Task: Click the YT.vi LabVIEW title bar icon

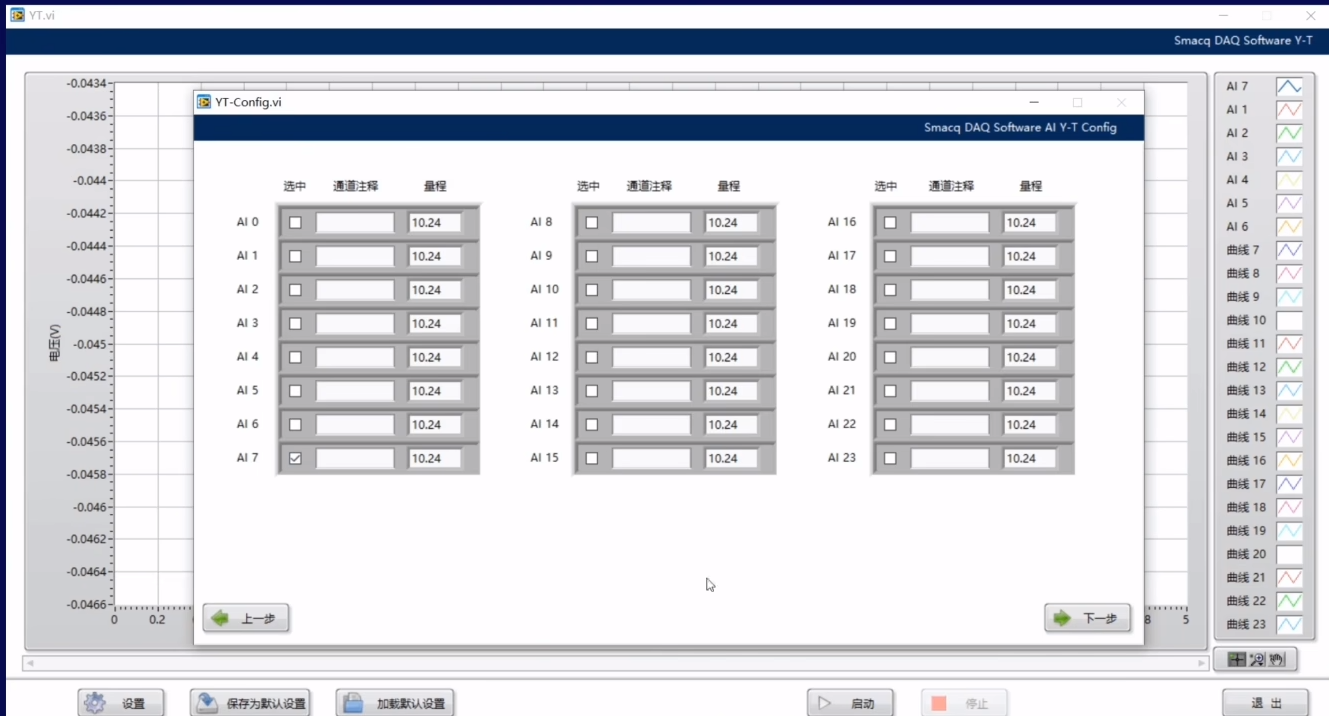Action: [17, 15]
